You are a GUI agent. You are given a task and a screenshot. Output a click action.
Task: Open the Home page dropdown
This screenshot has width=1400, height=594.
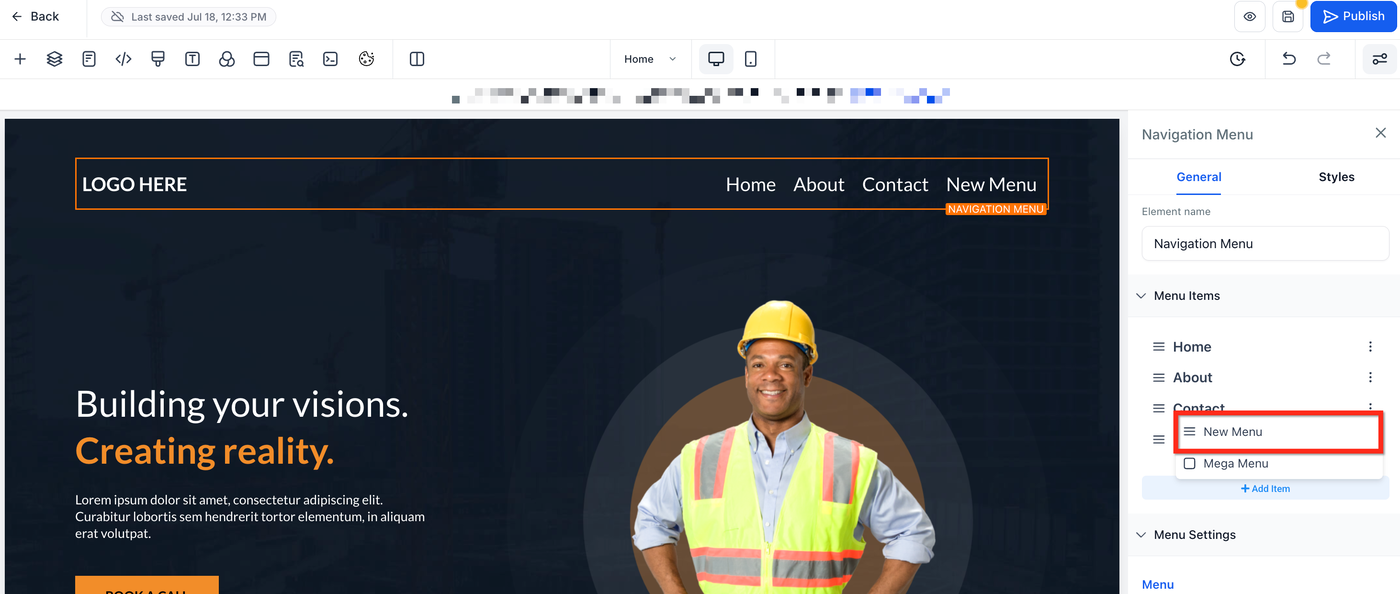tap(650, 59)
